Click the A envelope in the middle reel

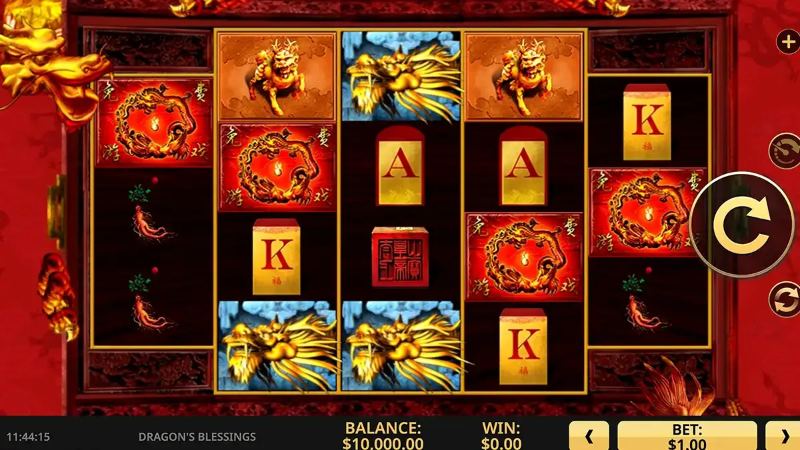click(x=401, y=166)
